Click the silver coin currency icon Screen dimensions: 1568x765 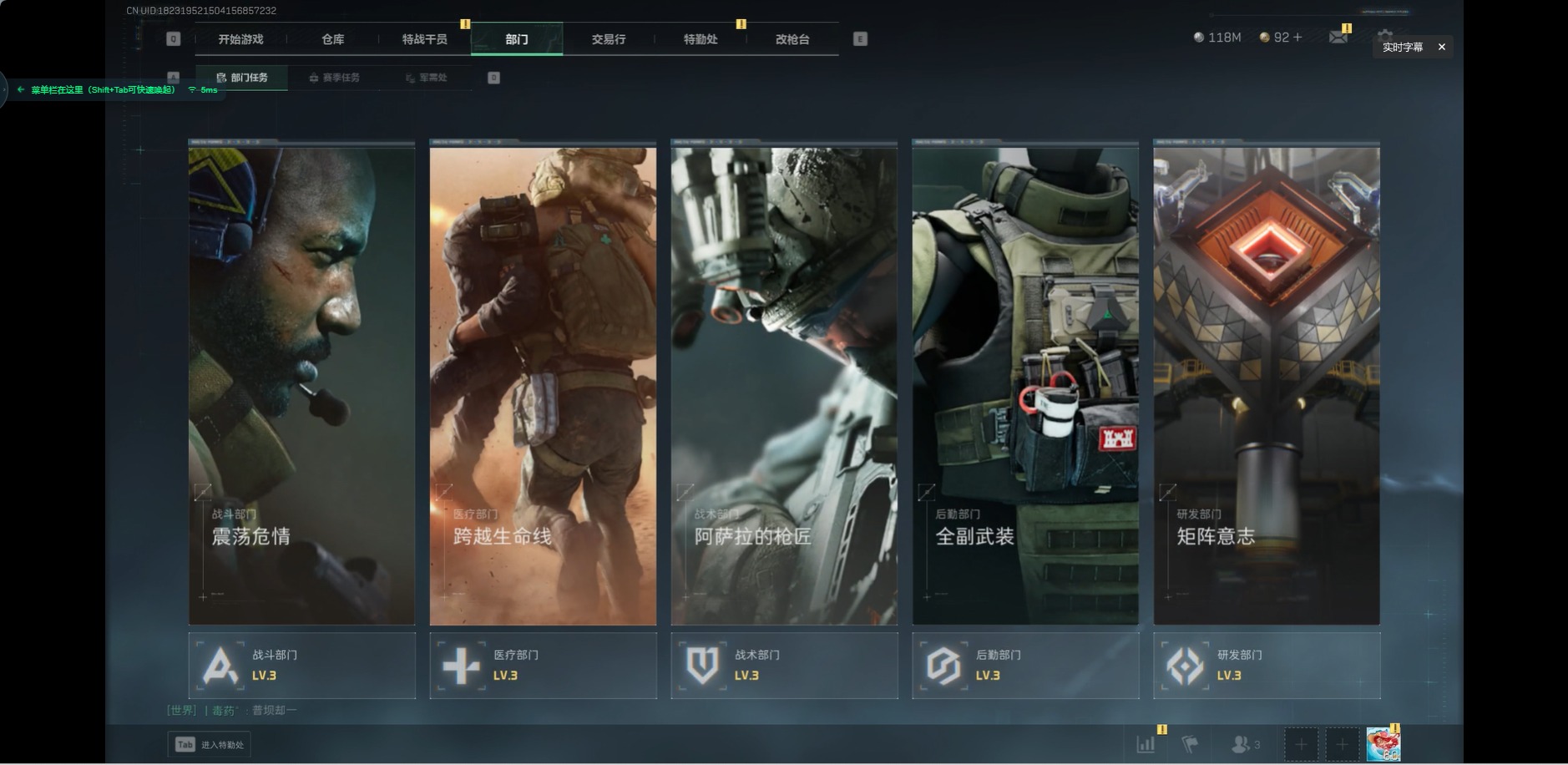point(1199,38)
